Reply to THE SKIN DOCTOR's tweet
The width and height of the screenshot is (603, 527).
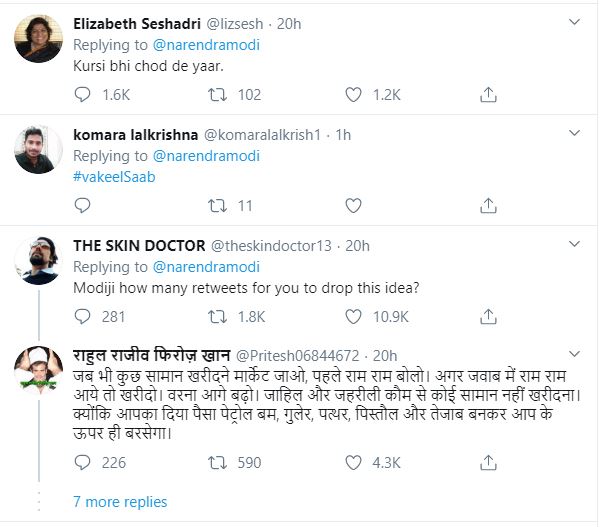pos(84,317)
